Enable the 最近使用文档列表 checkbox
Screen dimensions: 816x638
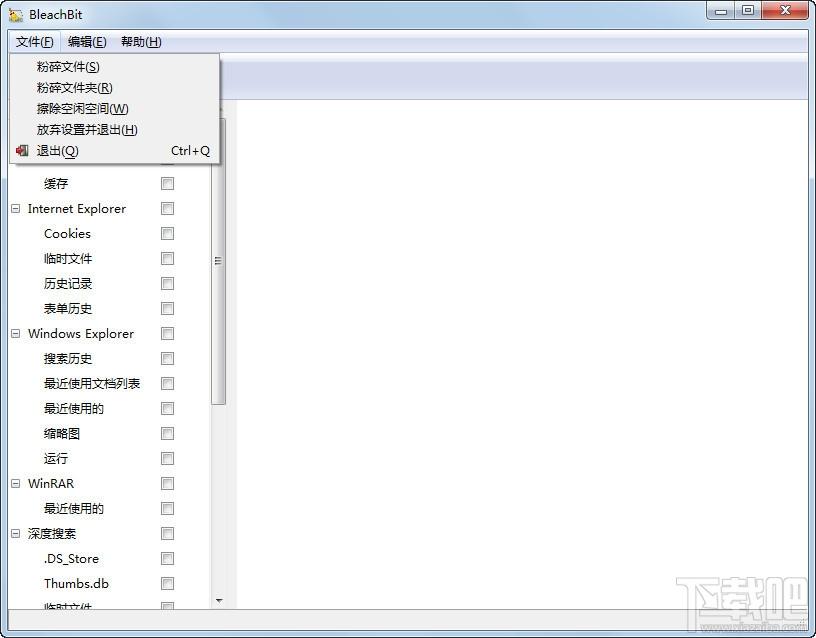click(x=168, y=384)
